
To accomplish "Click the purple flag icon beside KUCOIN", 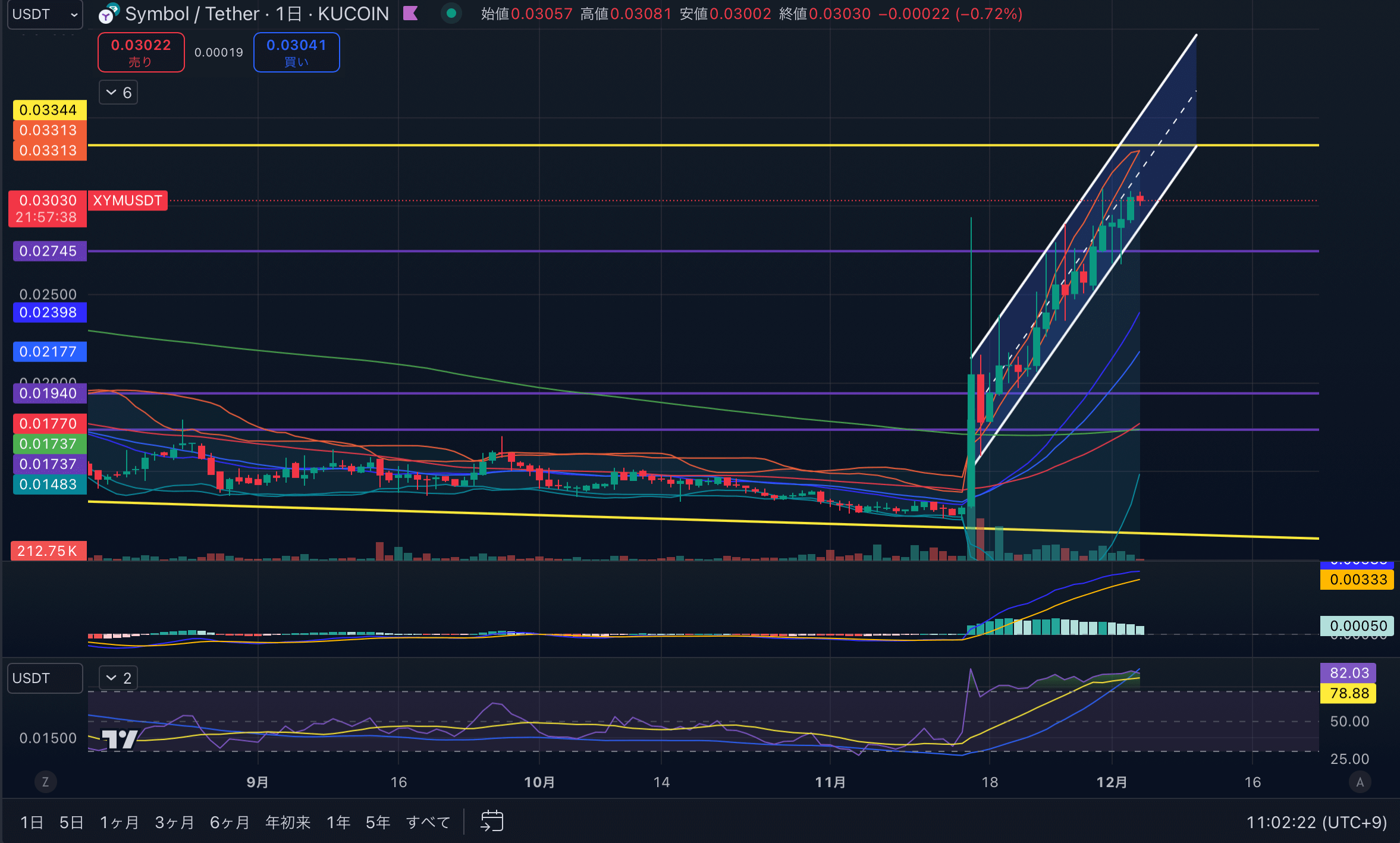I will [410, 13].
